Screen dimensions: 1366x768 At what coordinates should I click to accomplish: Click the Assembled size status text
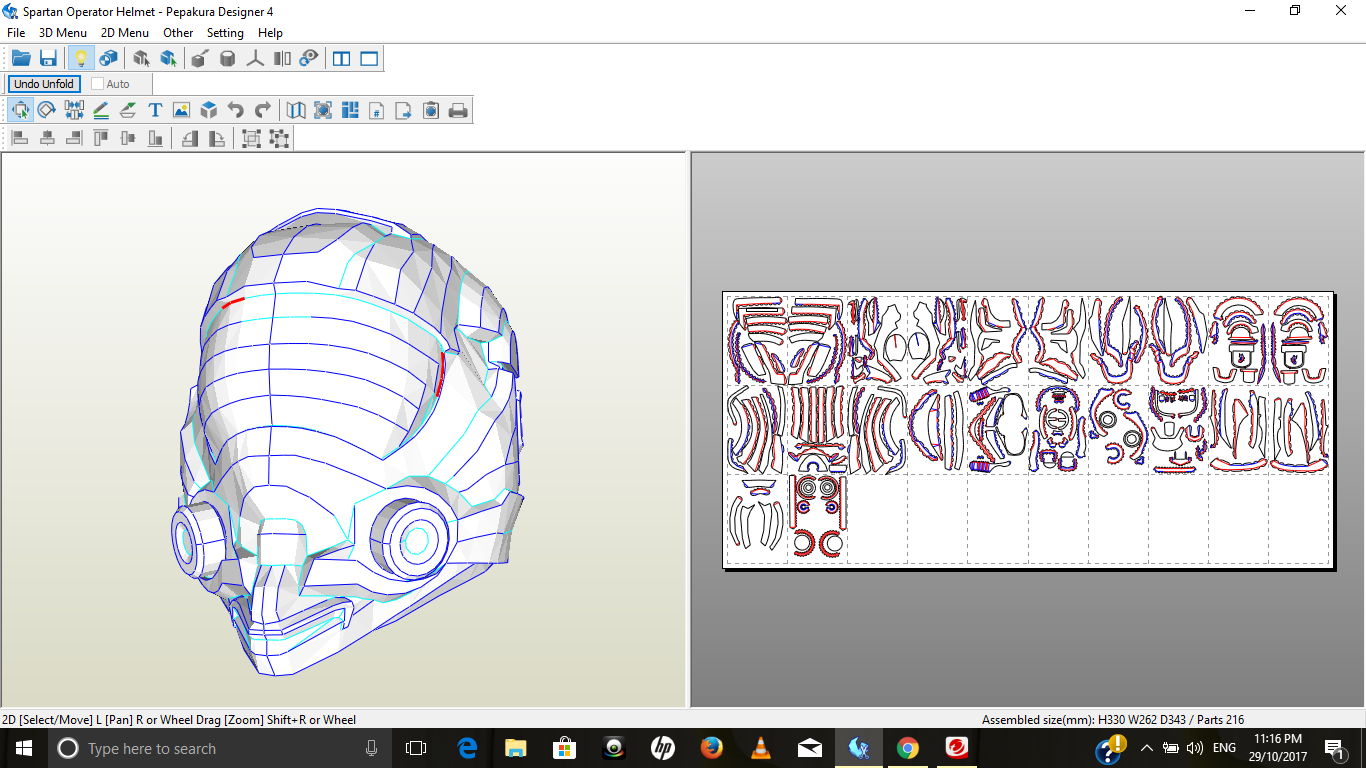[1113, 720]
